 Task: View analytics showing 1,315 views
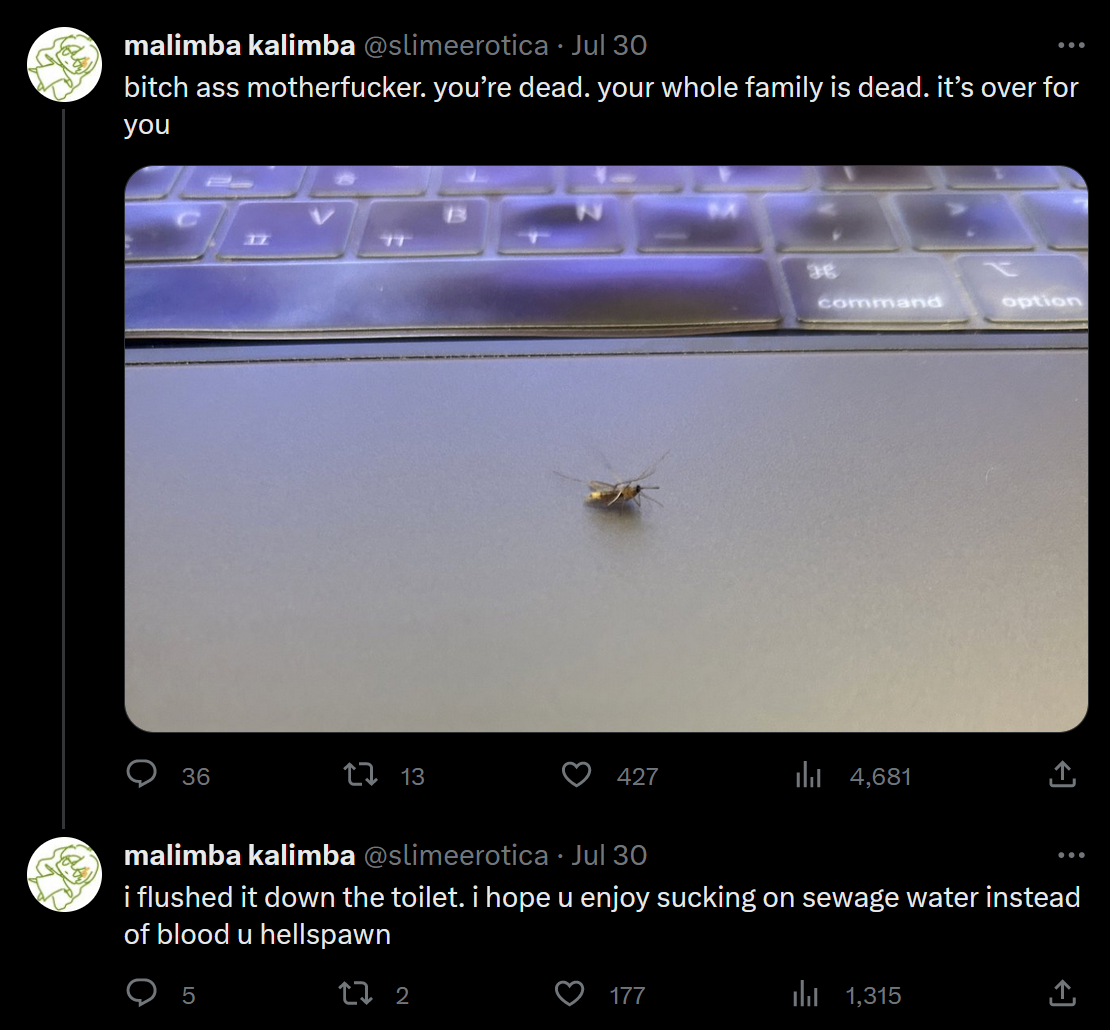click(805, 994)
